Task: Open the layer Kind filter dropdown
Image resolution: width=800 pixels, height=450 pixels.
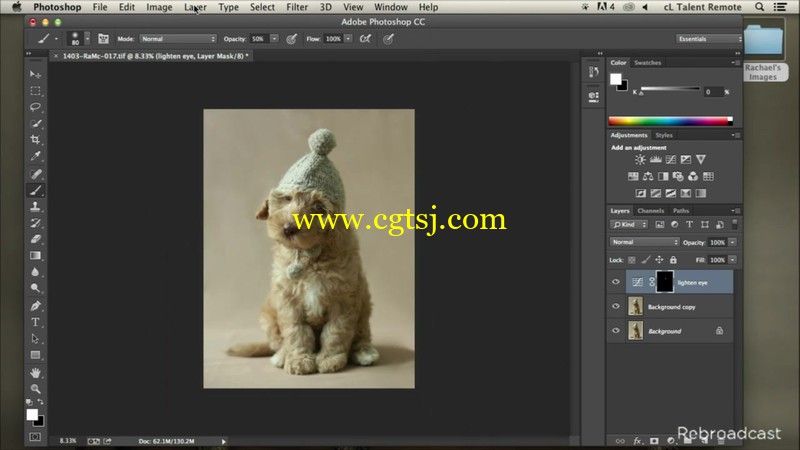Action: coord(629,224)
